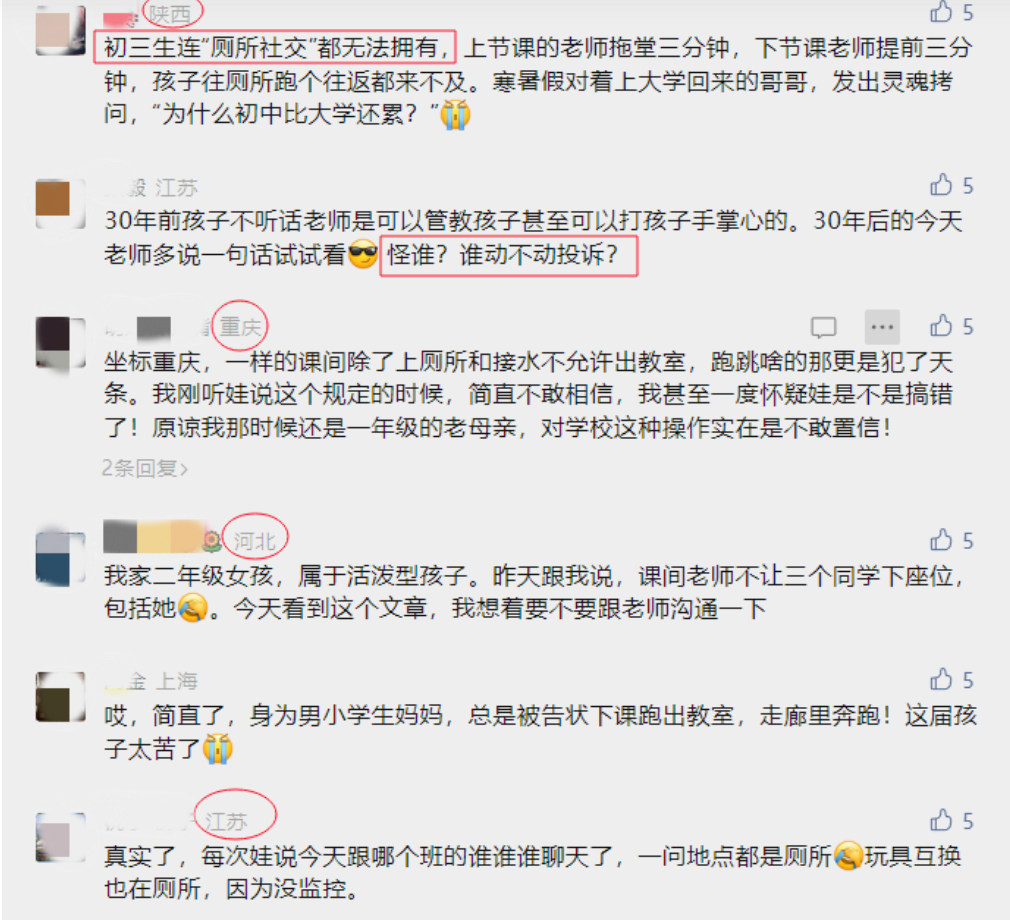
Task: Open reply bubble on 重庆 comment
Action: 823,327
